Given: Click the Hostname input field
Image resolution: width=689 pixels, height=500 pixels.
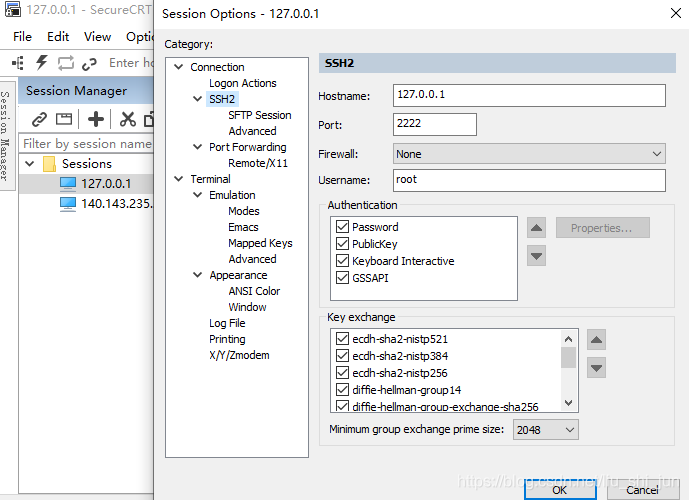Looking at the screenshot, I should click(529, 95).
